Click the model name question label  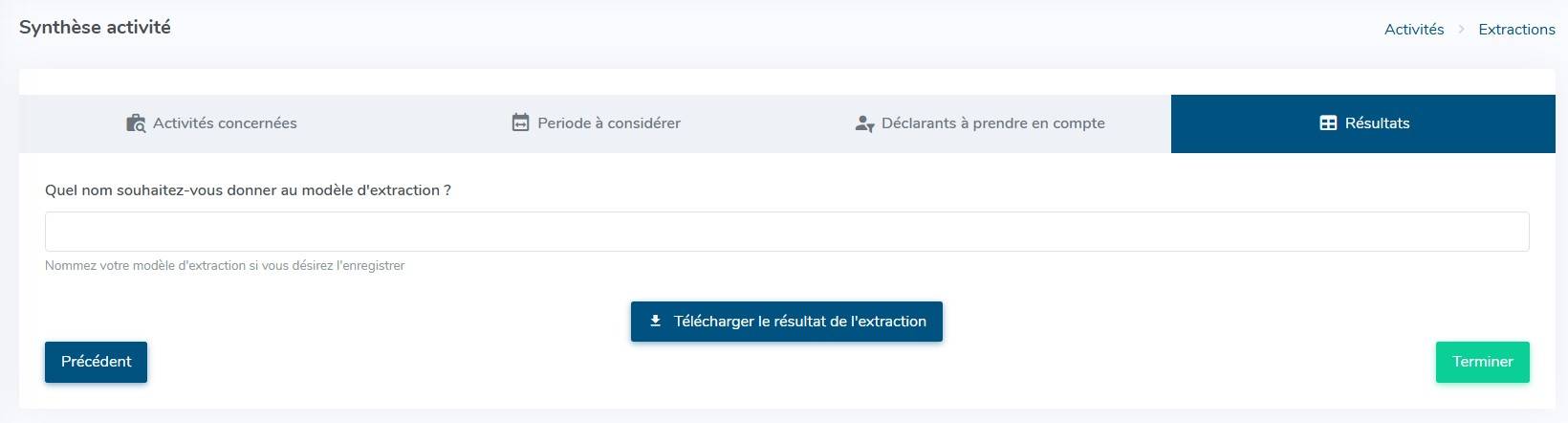point(248,190)
